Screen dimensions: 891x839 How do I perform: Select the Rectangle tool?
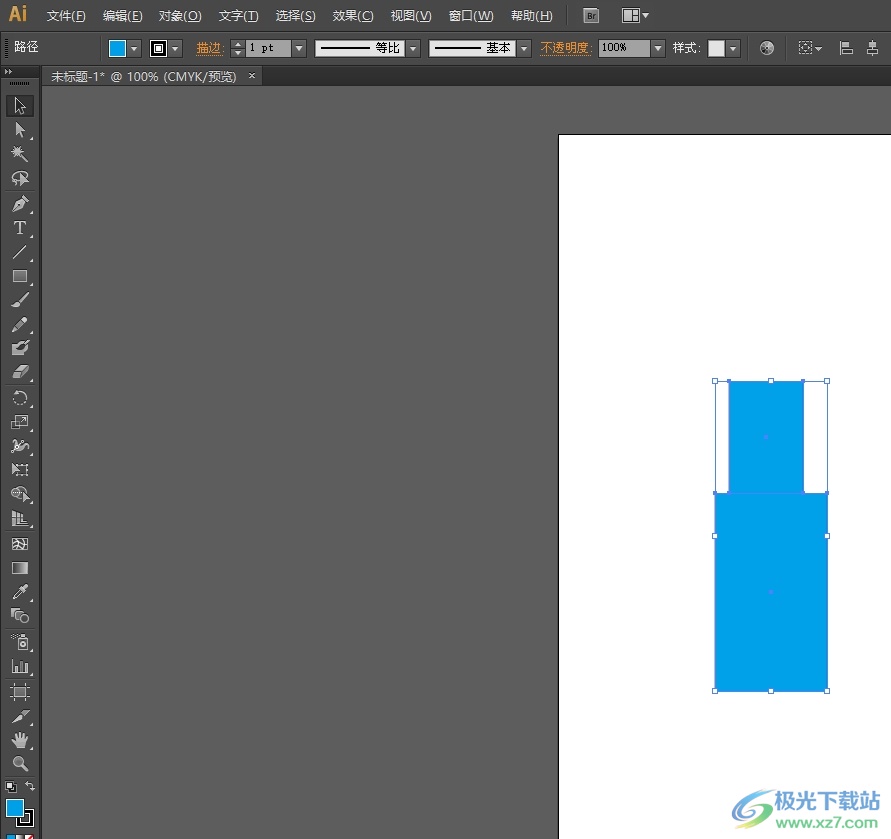(x=19, y=277)
